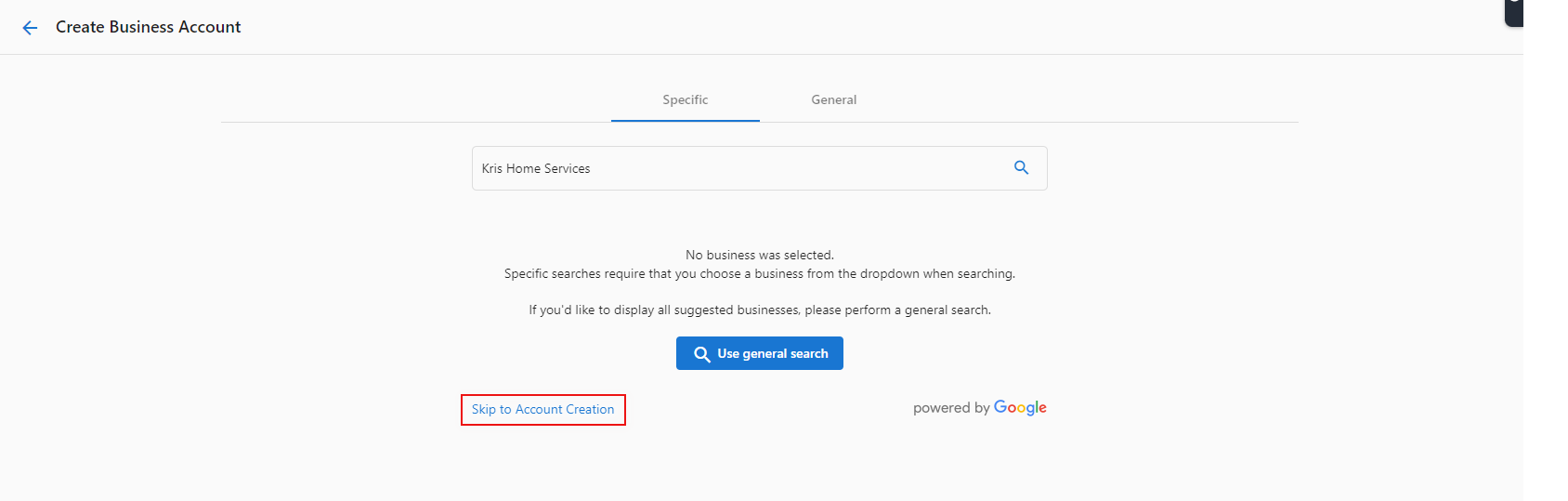This screenshot has height=501, width=1568.
Task: Select the No business was selected message
Action: point(760,255)
